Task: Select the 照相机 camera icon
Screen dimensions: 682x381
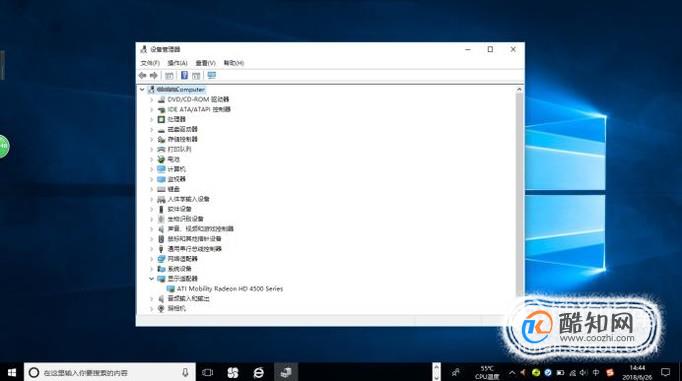Action: pyautogui.click(x=161, y=308)
